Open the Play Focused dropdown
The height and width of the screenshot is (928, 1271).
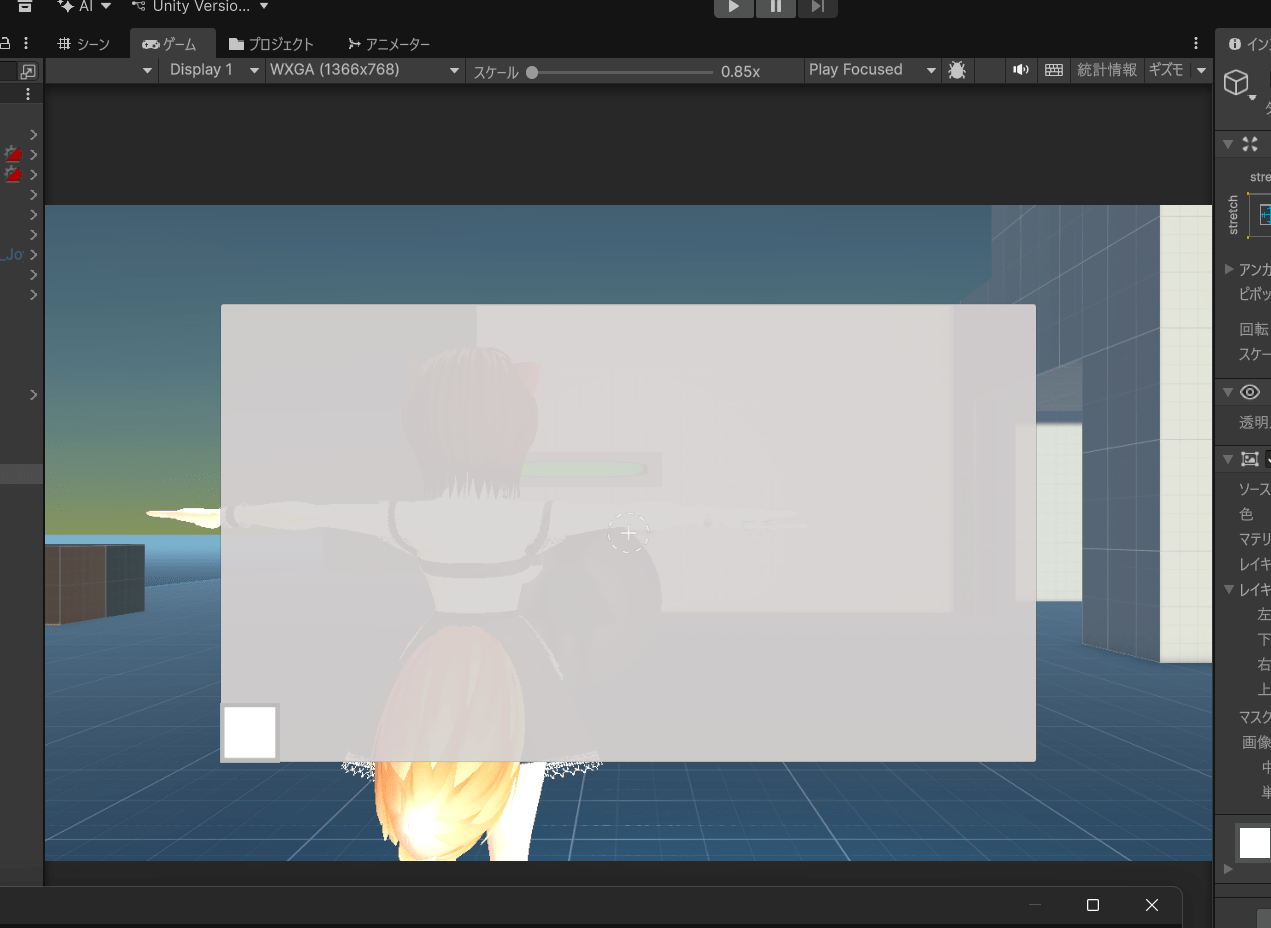[x=872, y=70]
